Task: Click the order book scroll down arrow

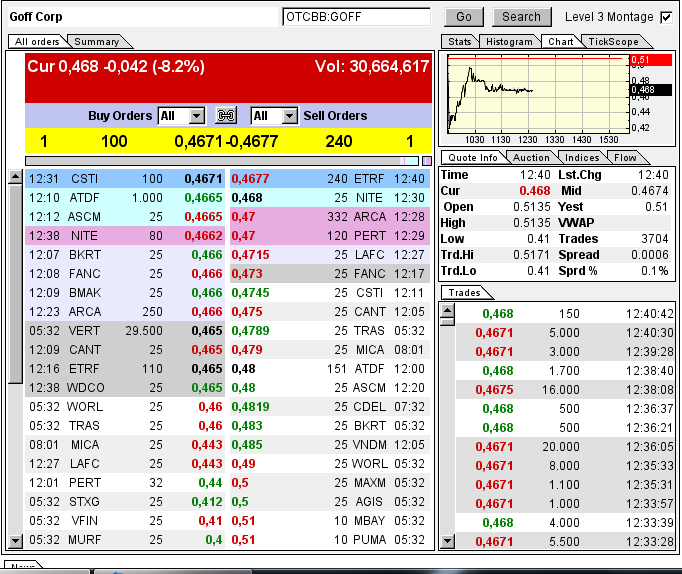Action: click(15, 541)
